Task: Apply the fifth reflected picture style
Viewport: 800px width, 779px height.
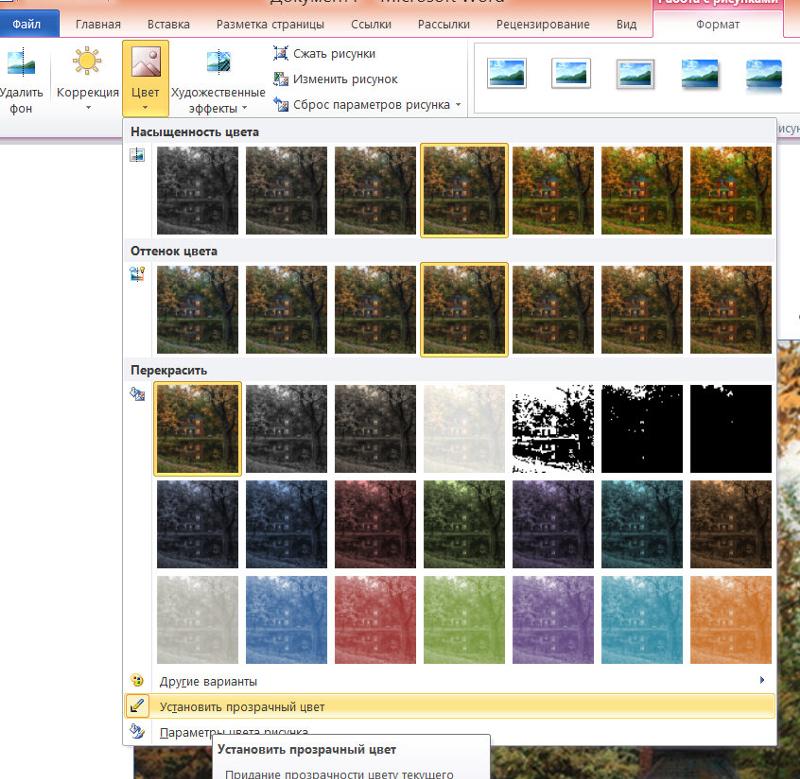Action: [764, 76]
